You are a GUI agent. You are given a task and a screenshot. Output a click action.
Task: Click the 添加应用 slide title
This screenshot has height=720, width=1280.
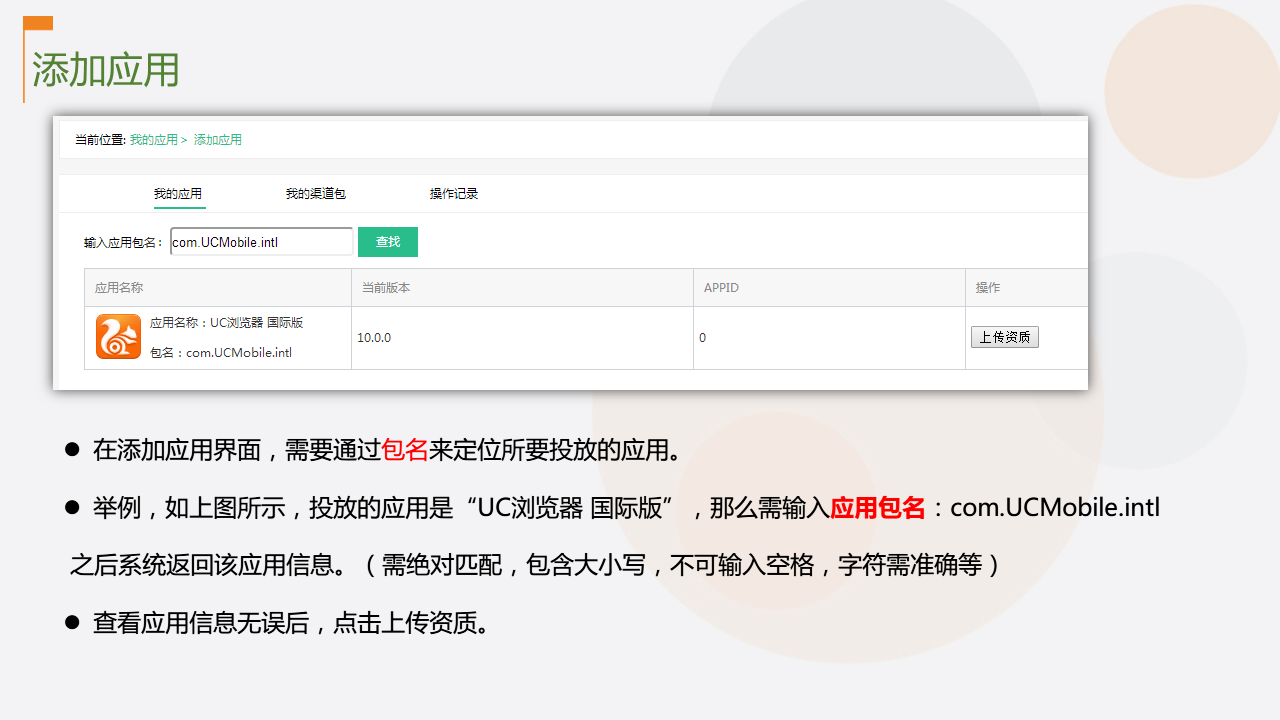[x=106, y=70]
